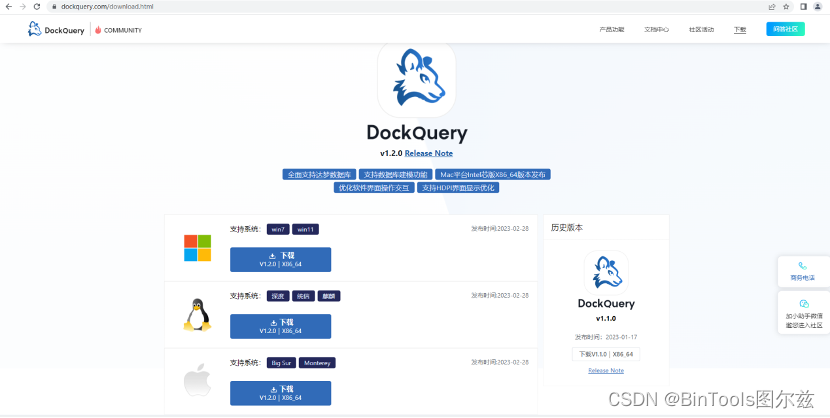Screen dimensions: 830x418
Task: Click the DockQuery v1.1.0 wolf logo
Action: (x=606, y=272)
